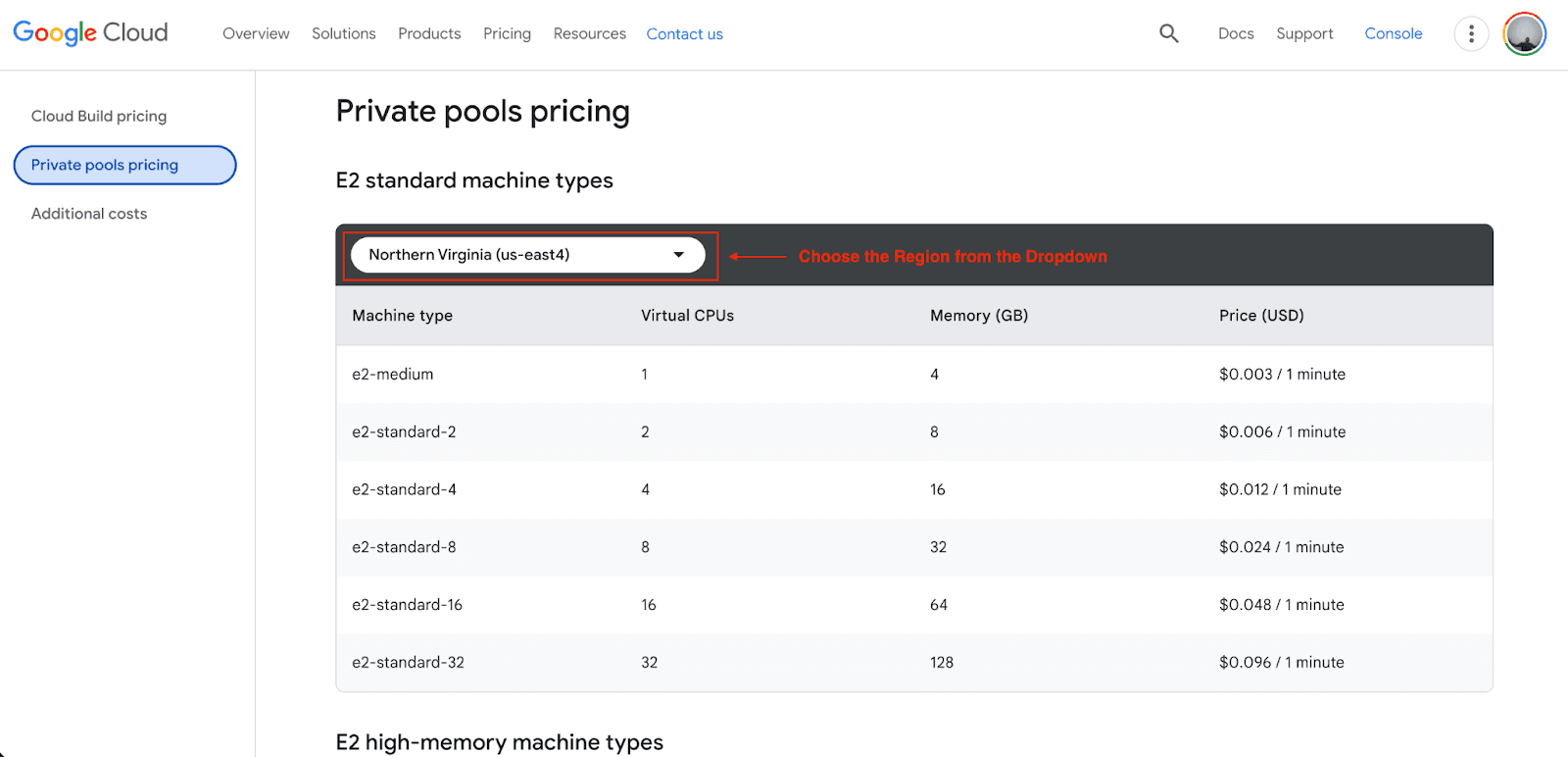Open the Docs link
1568x757 pixels.
1236,33
